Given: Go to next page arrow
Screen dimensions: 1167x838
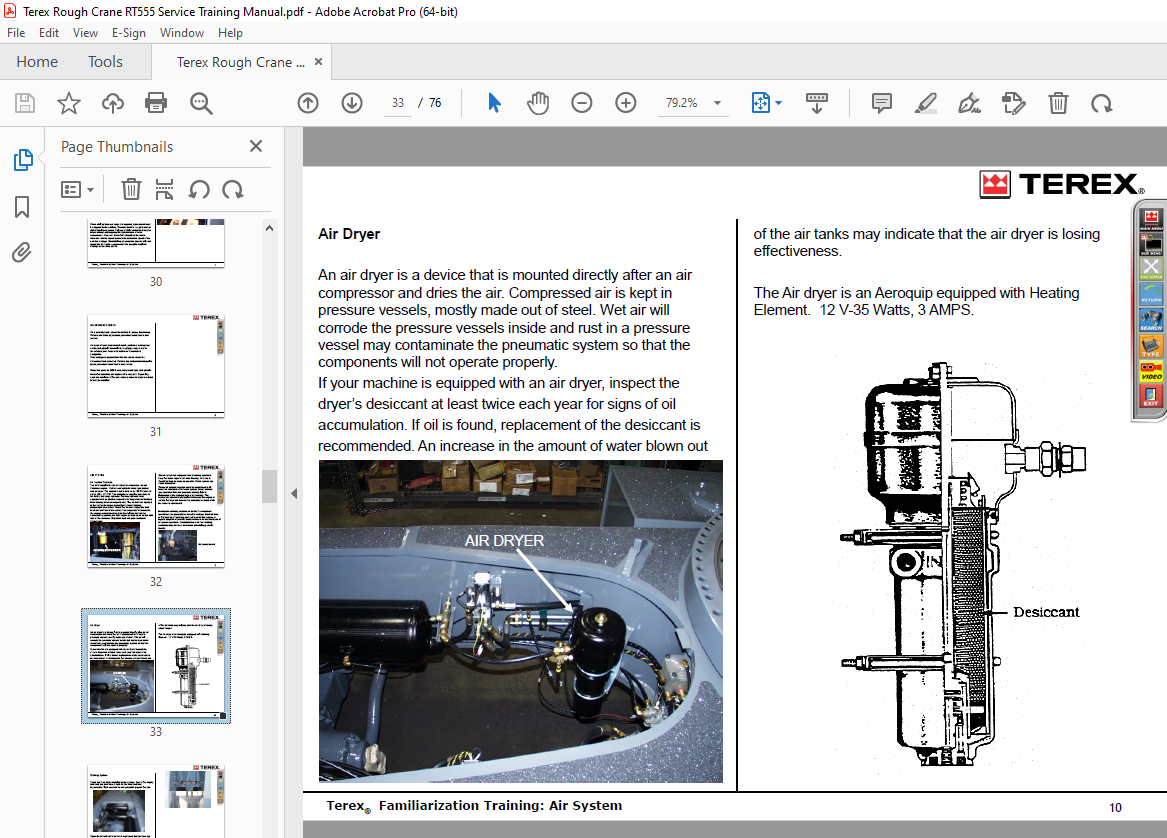Looking at the screenshot, I should (x=352, y=103).
